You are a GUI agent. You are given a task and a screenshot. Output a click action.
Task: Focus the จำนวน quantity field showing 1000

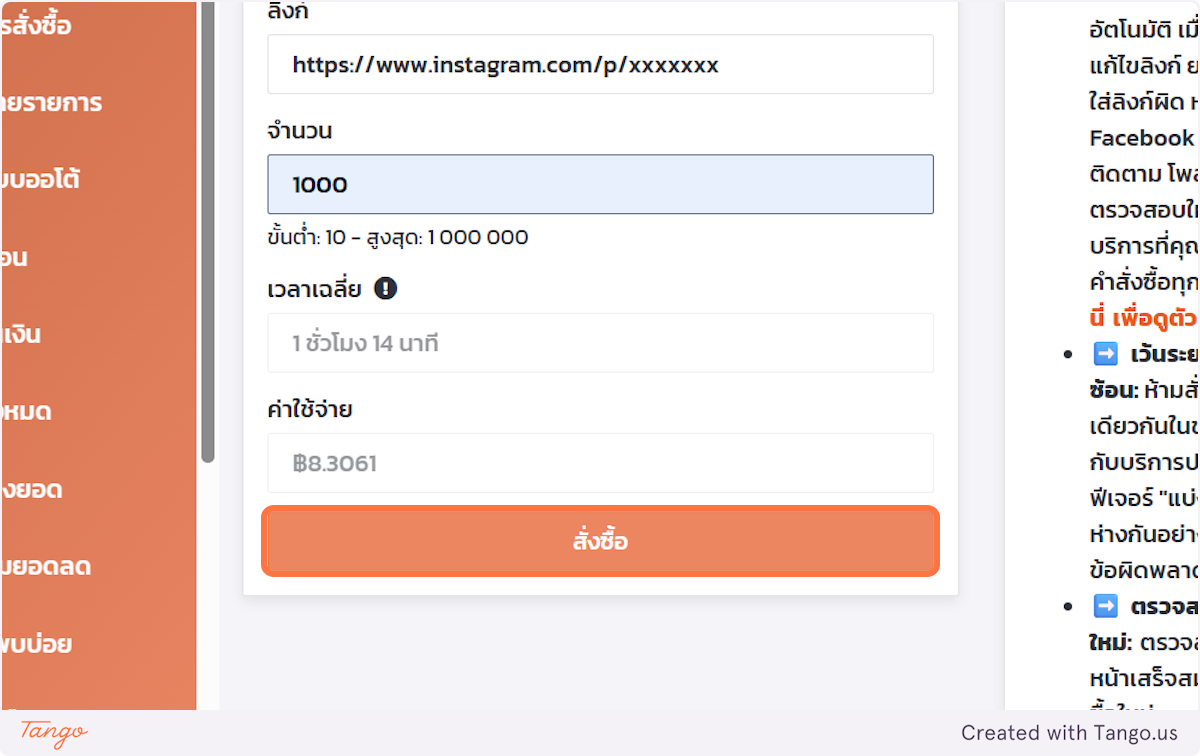click(600, 184)
